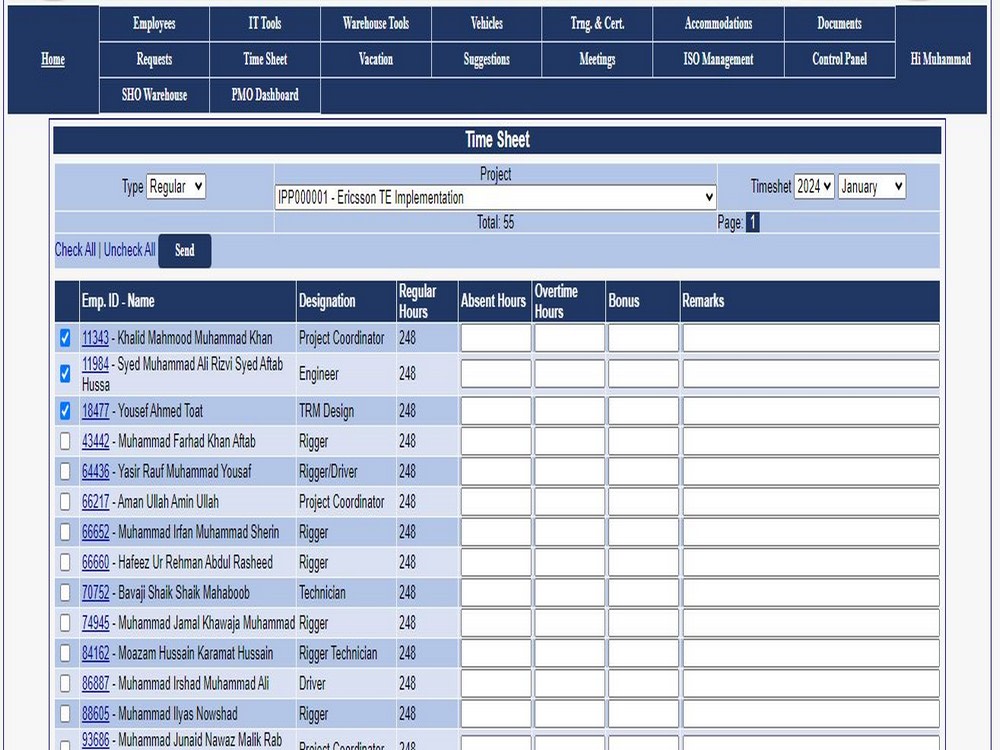Open Trng. & Cert. menu

pos(597,24)
